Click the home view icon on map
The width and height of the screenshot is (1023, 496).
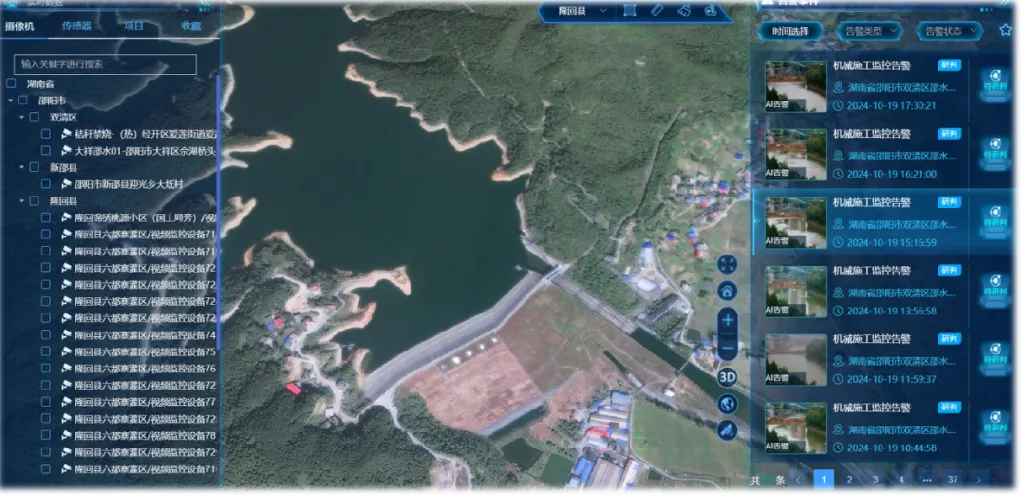pos(728,291)
